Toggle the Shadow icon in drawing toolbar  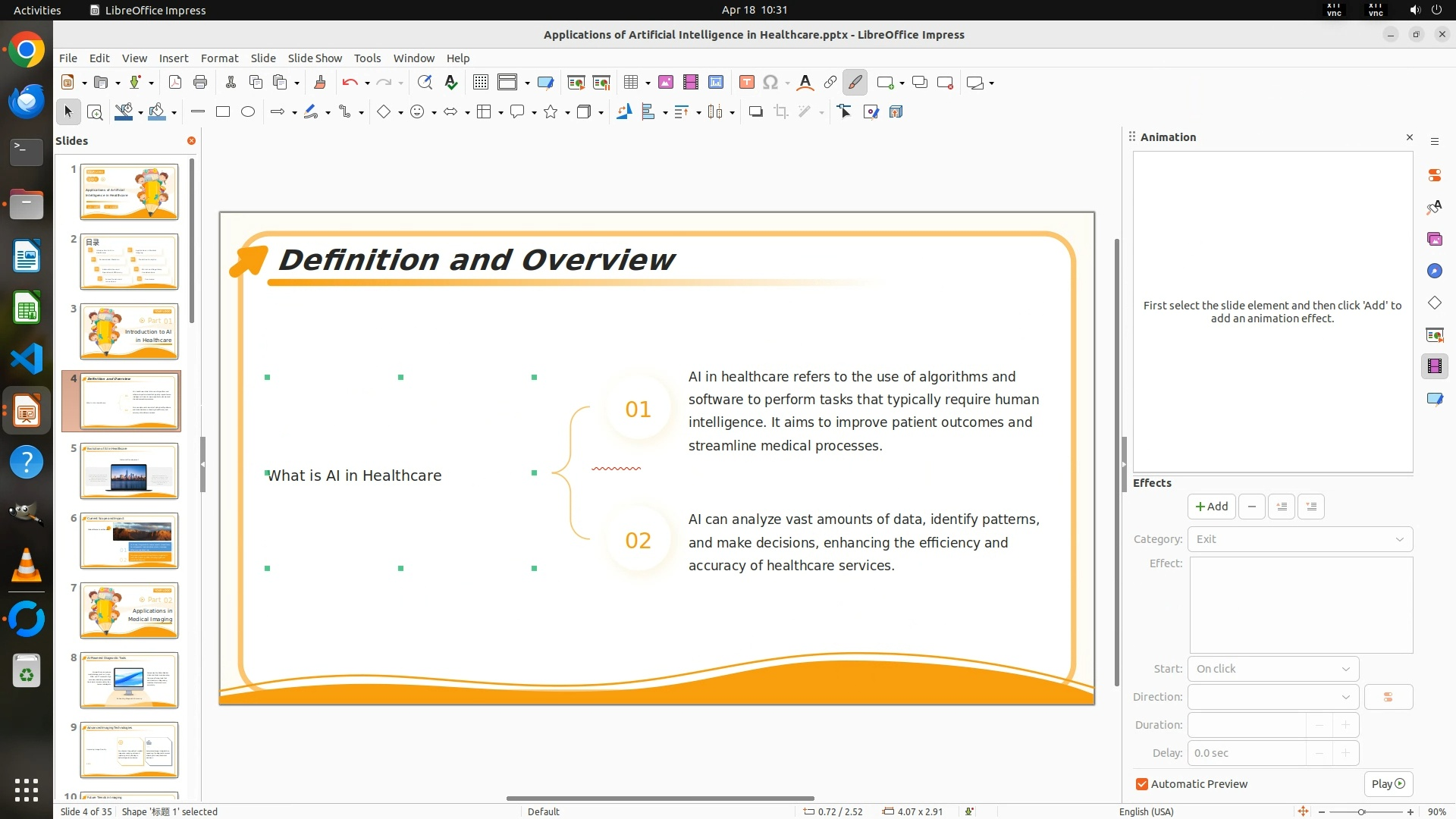tap(755, 112)
